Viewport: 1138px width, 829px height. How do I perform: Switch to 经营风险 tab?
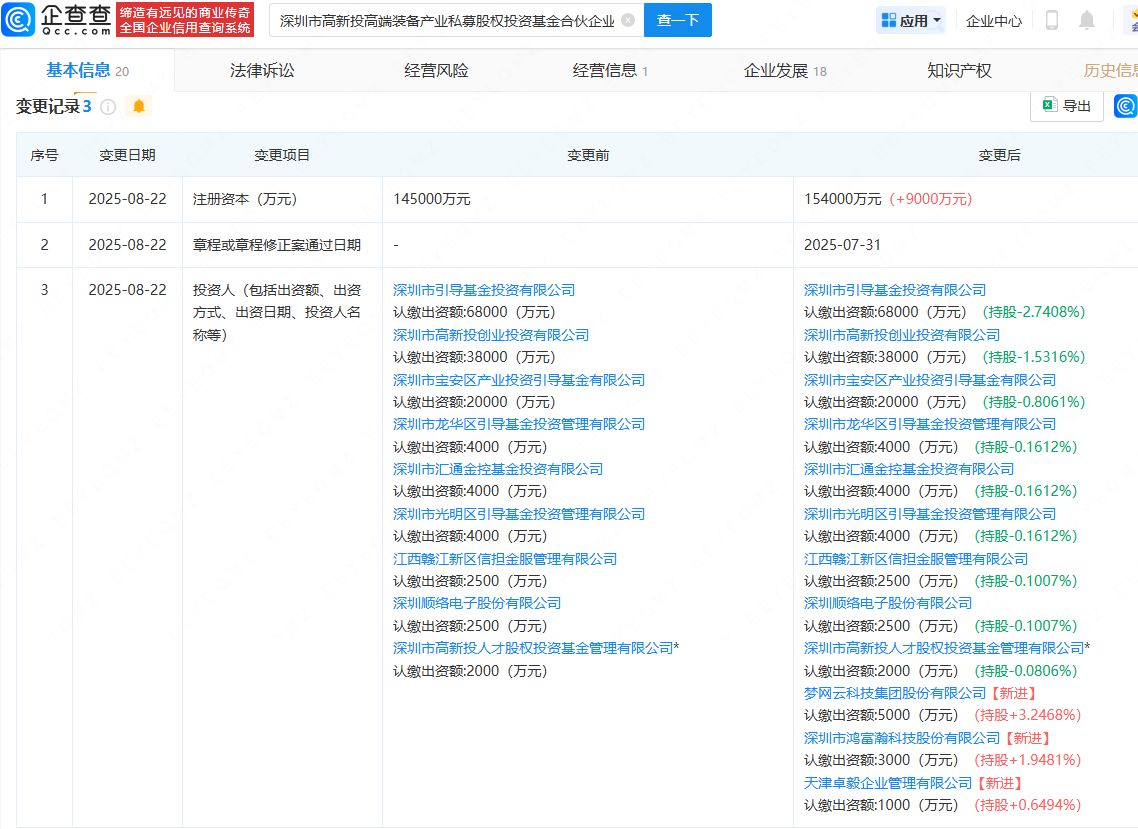436,70
